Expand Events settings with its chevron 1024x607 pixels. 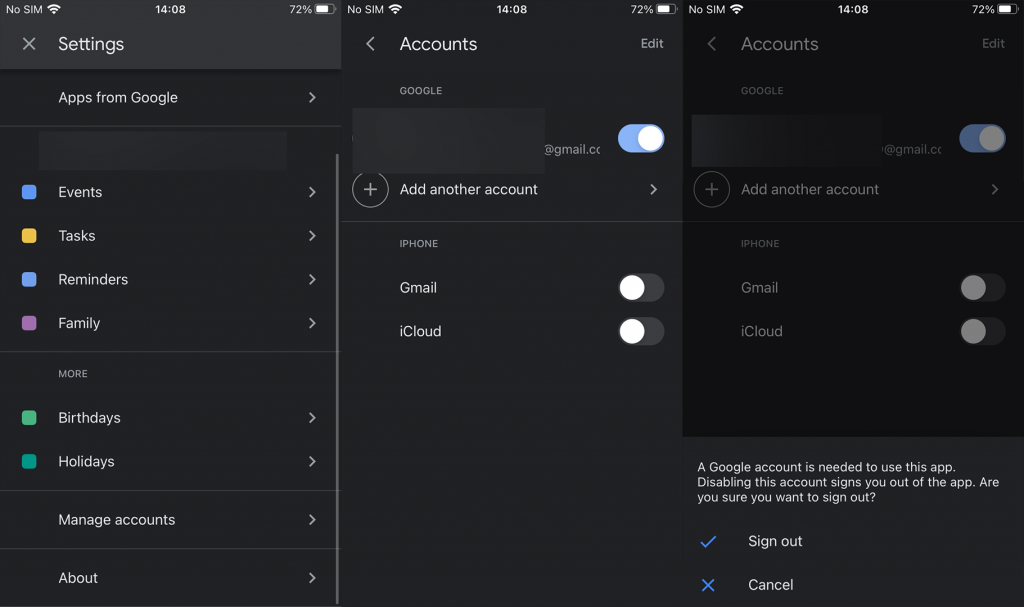(312, 192)
